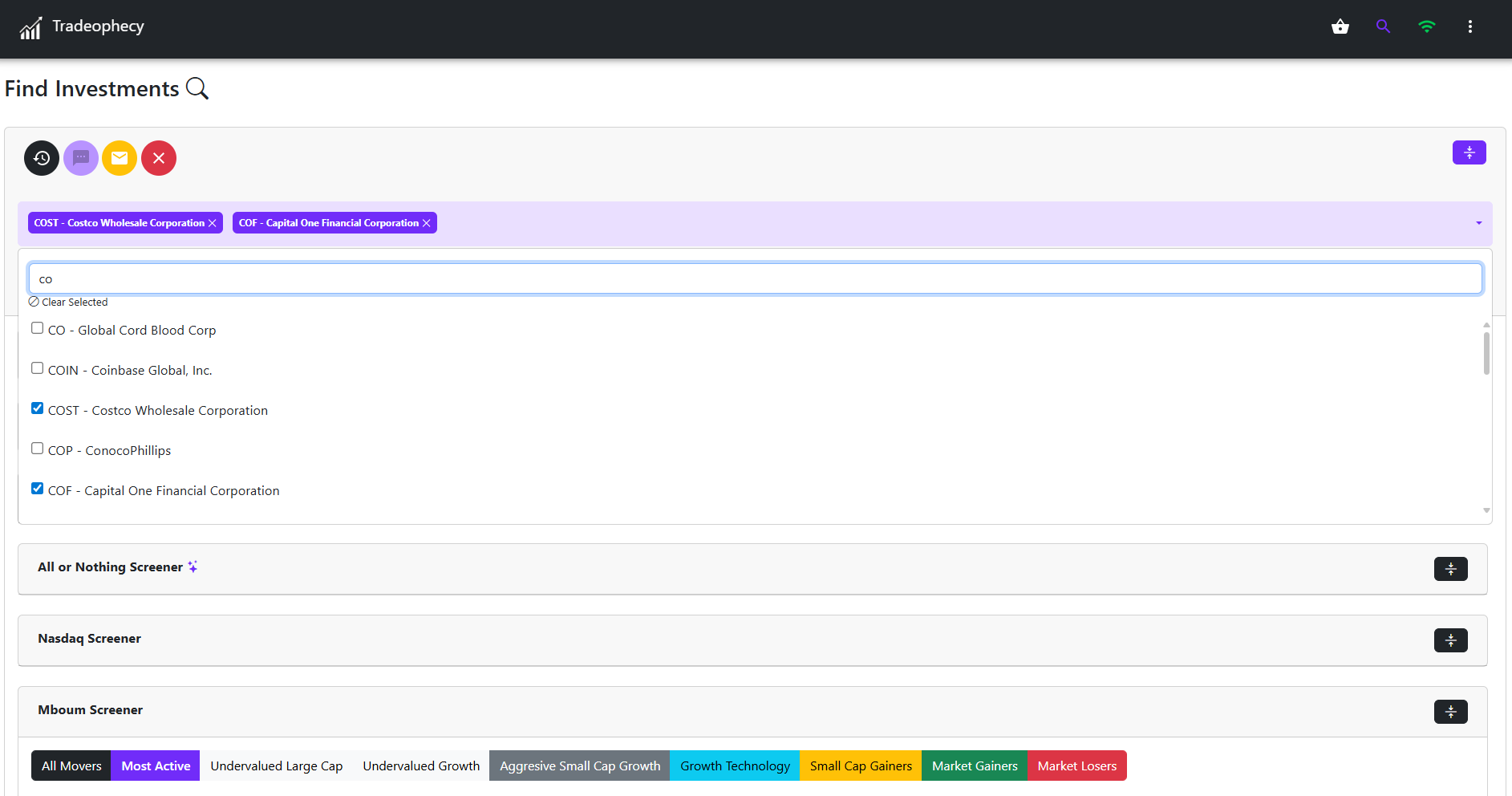Image resolution: width=1512 pixels, height=796 pixels.
Task: Click the CO - Global Cord Blood Corp label
Action: pyautogui.click(x=132, y=330)
